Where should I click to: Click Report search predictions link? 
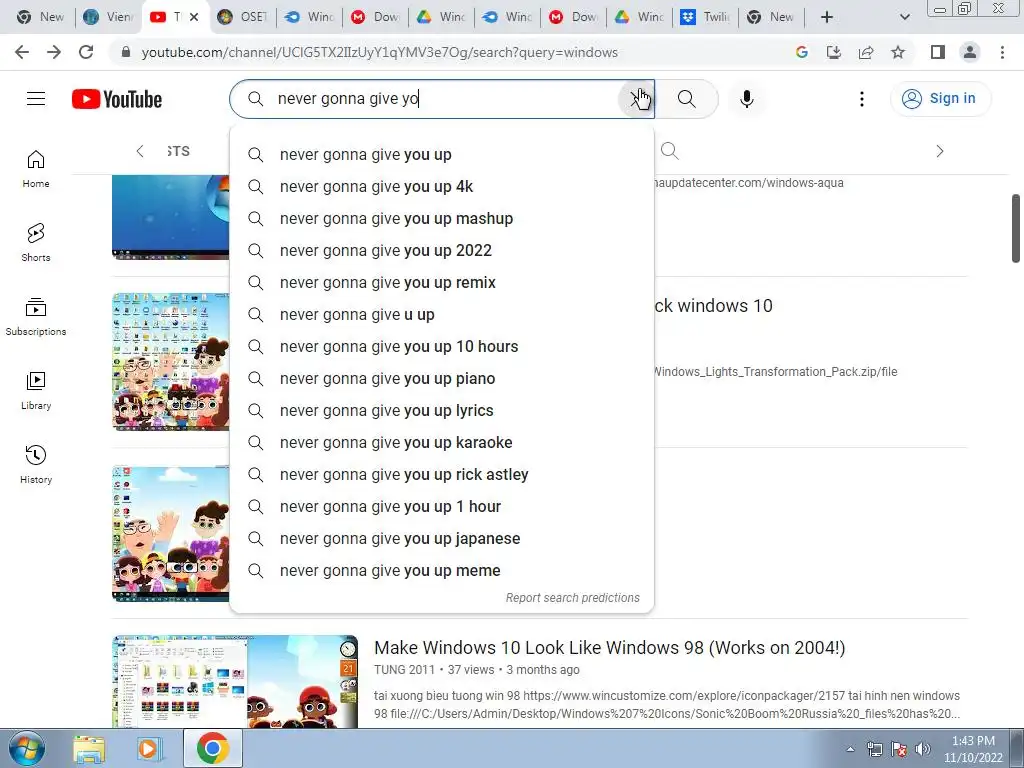point(573,598)
